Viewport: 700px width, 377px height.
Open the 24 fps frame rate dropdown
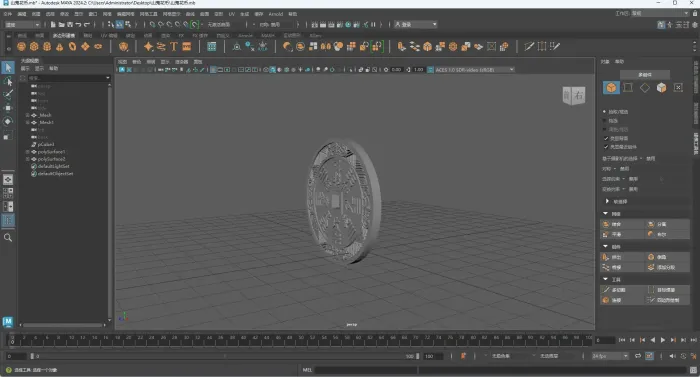coord(610,356)
